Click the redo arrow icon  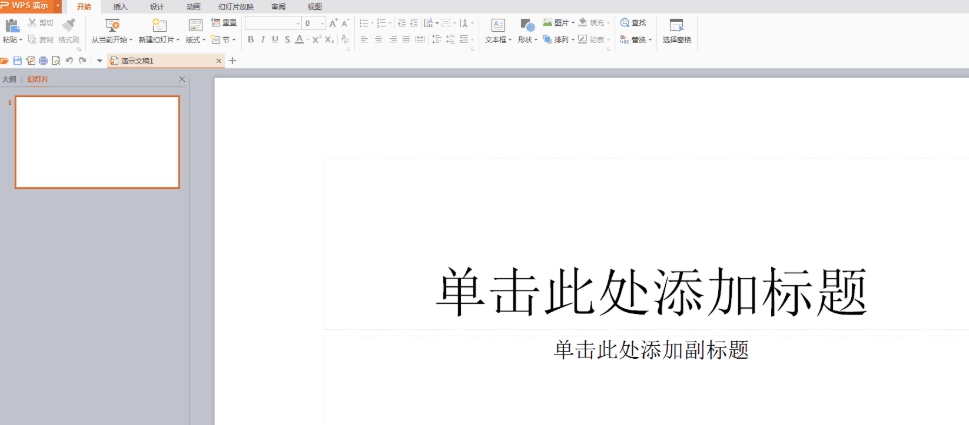click(82, 61)
